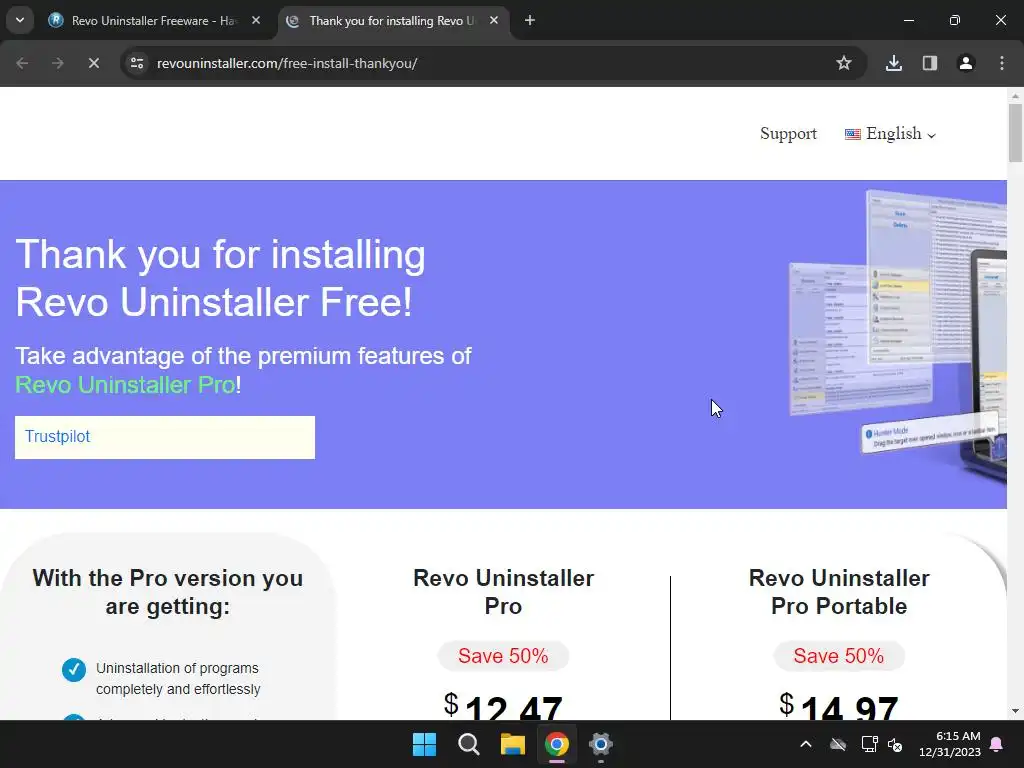Image resolution: width=1024 pixels, height=768 pixels.
Task: Toggle the Chrome side panel
Action: coord(930,63)
